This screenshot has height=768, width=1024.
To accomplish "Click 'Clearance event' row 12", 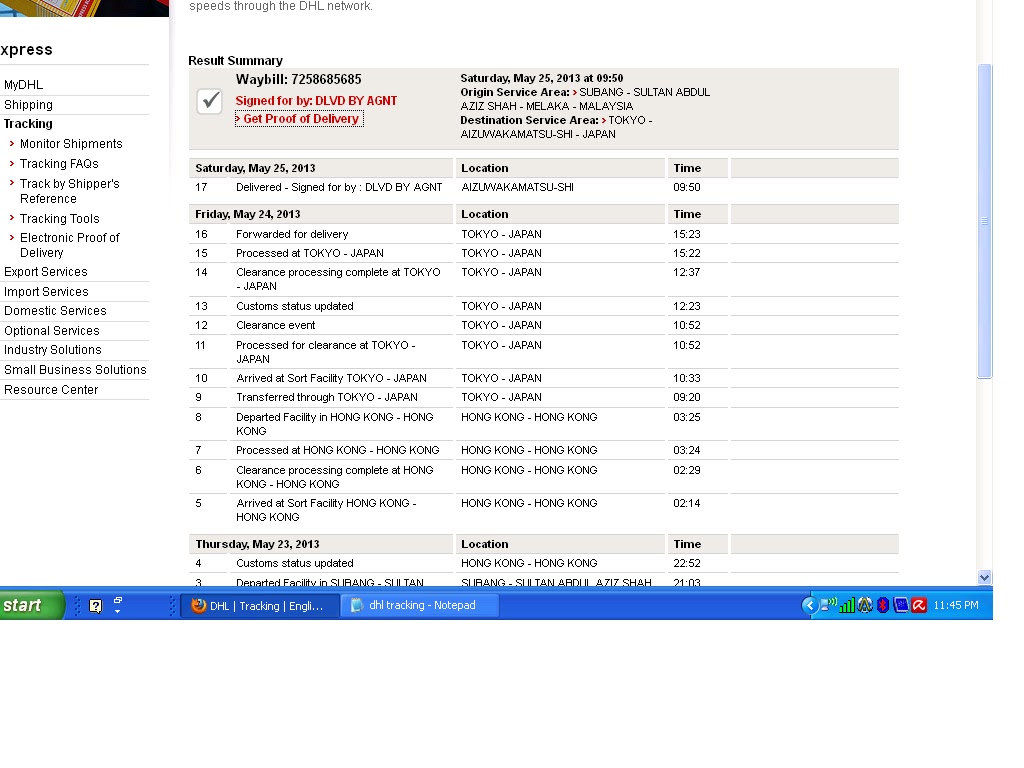I will 543,325.
